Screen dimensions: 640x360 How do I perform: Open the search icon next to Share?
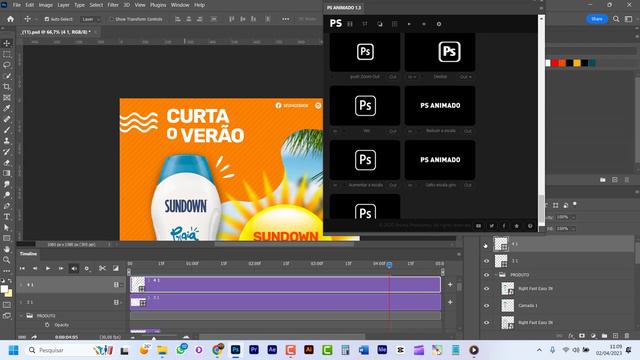pos(616,19)
